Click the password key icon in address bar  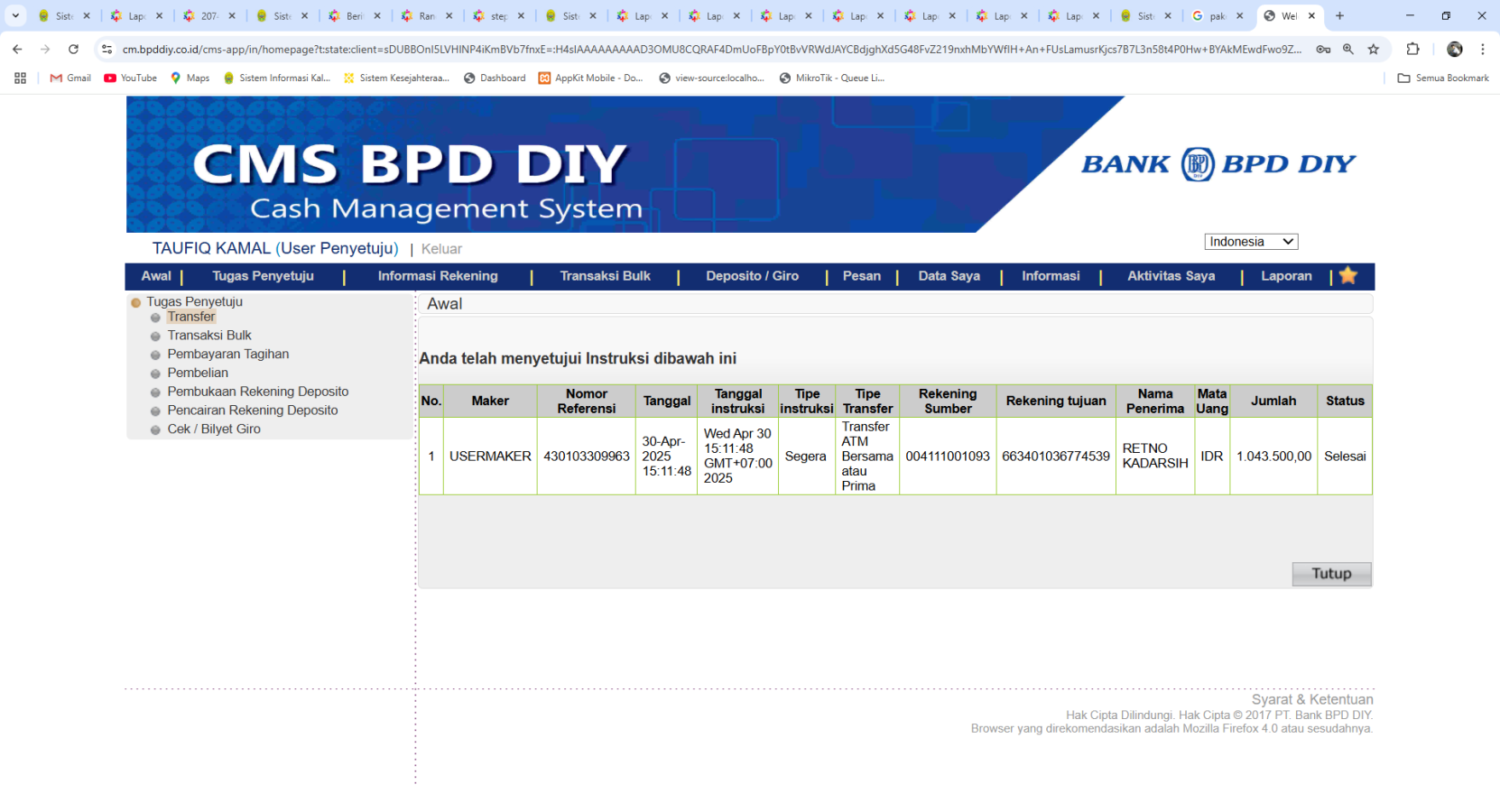pyautogui.click(x=1323, y=50)
